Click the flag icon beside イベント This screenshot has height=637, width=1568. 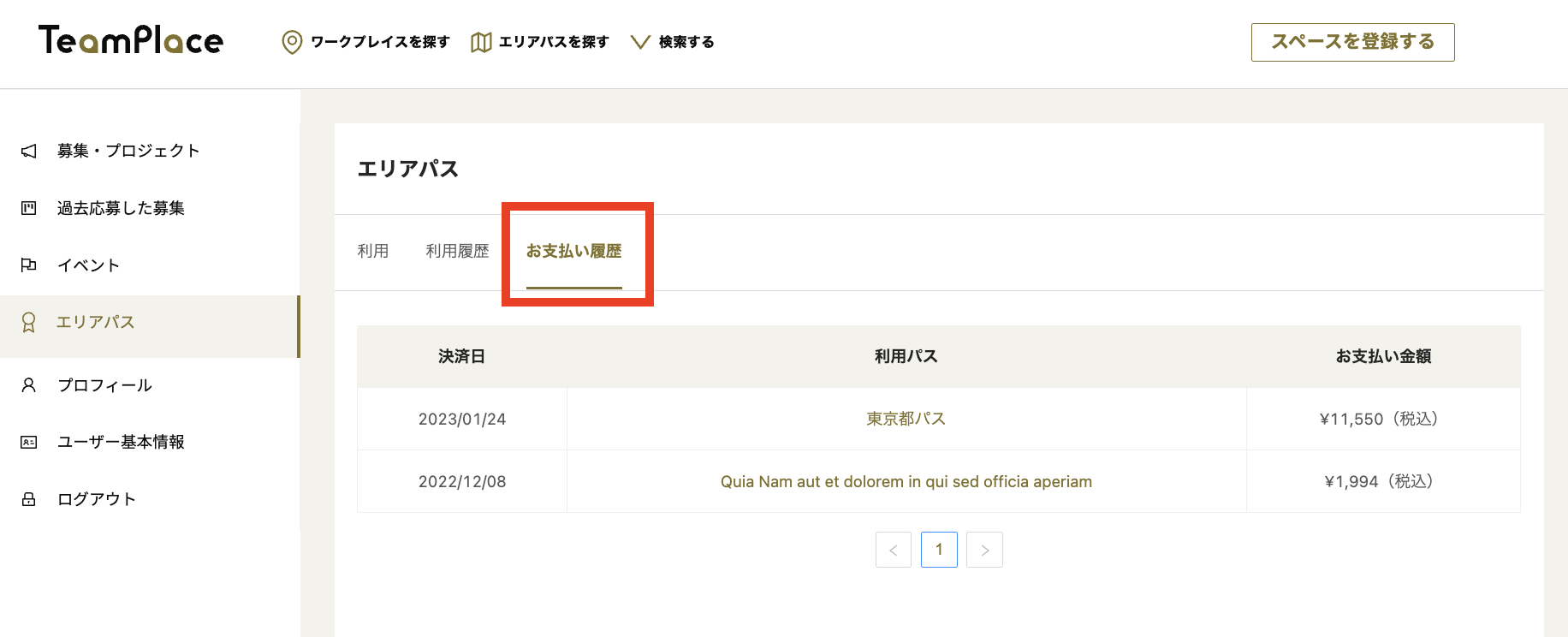[29, 265]
